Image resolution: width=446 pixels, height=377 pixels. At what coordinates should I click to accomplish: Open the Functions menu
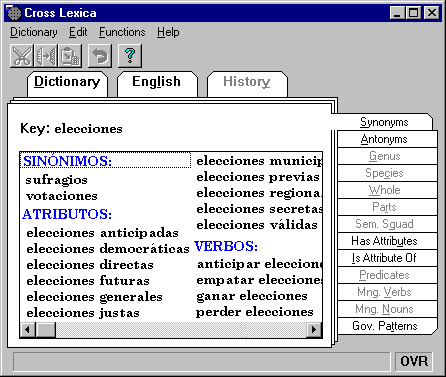(x=122, y=32)
